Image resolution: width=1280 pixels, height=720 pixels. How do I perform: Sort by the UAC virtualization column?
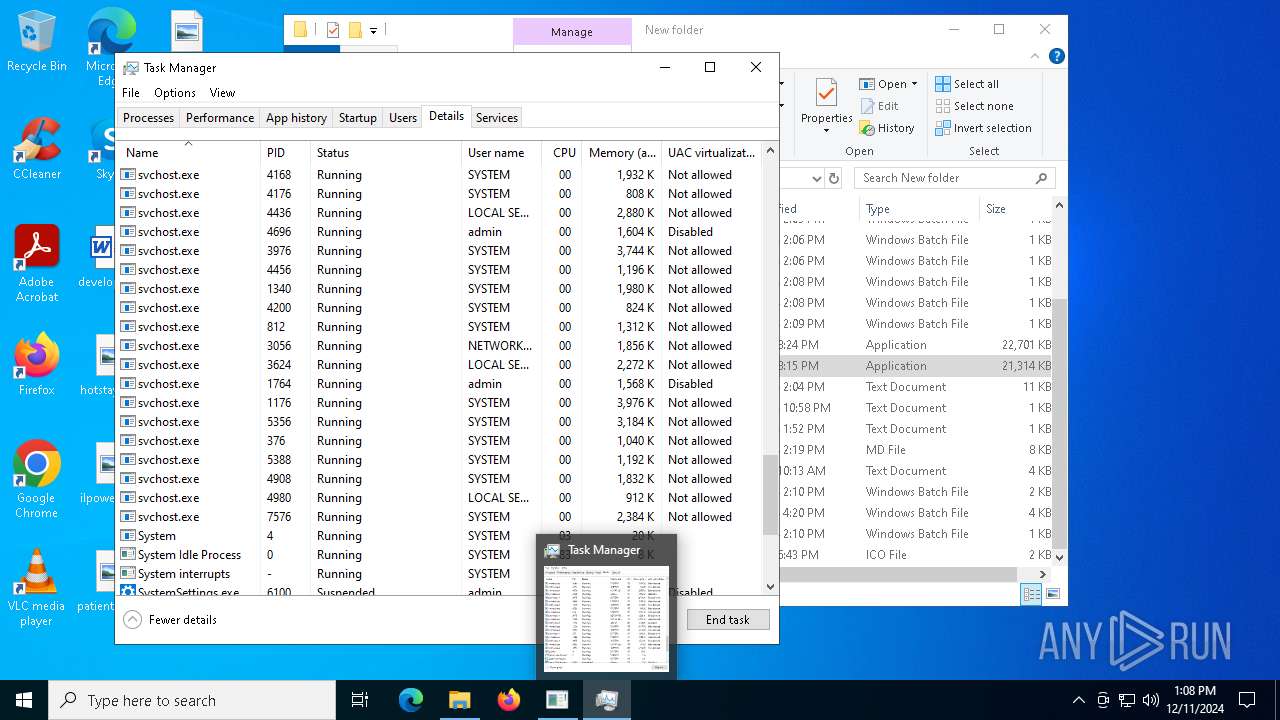711,153
